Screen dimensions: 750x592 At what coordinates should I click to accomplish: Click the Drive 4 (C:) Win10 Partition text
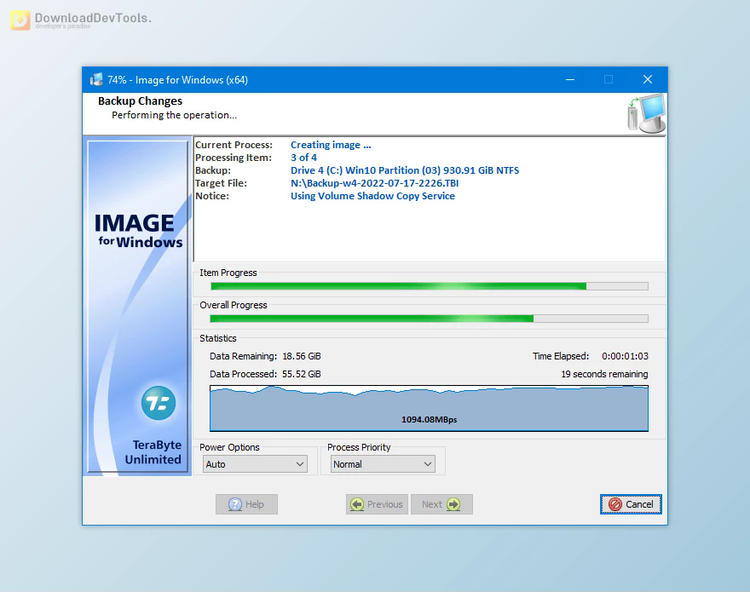point(405,170)
